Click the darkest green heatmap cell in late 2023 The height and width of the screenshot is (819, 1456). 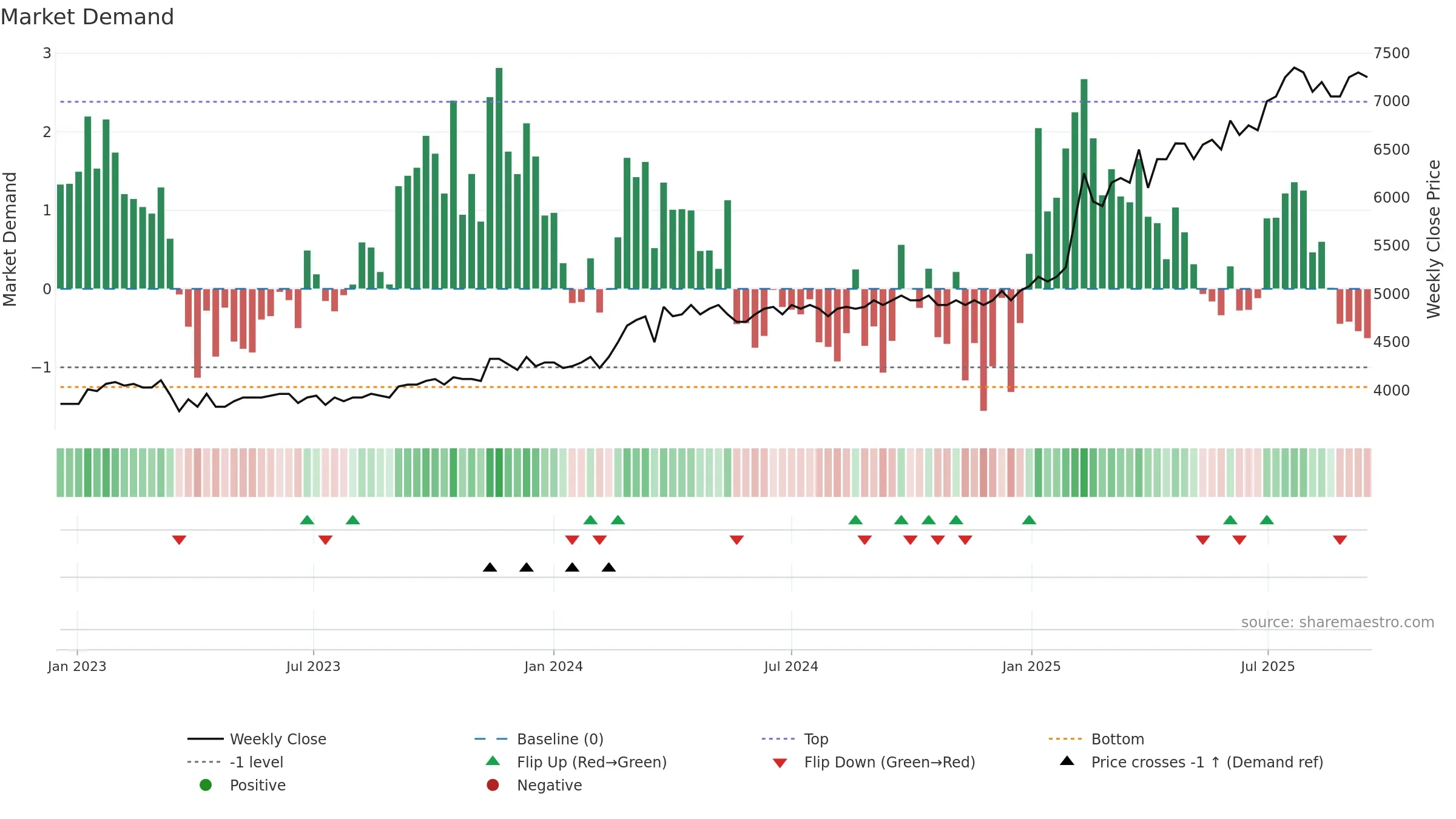click(x=499, y=473)
